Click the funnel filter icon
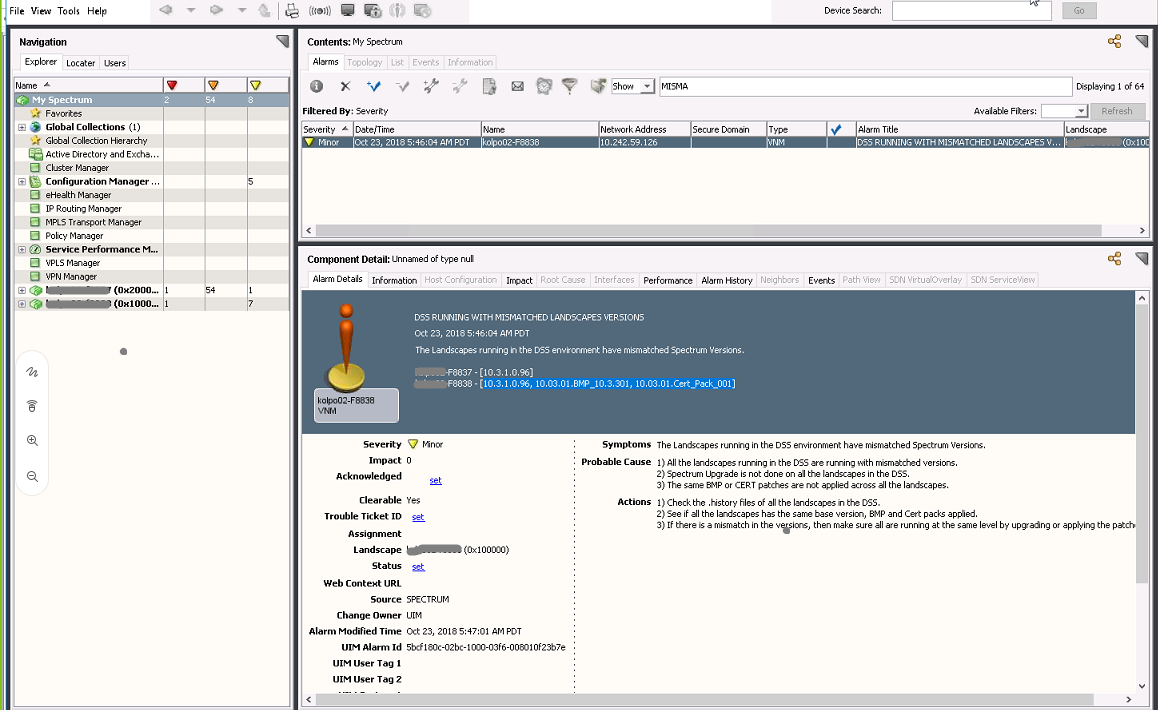 tap(569, 87)
